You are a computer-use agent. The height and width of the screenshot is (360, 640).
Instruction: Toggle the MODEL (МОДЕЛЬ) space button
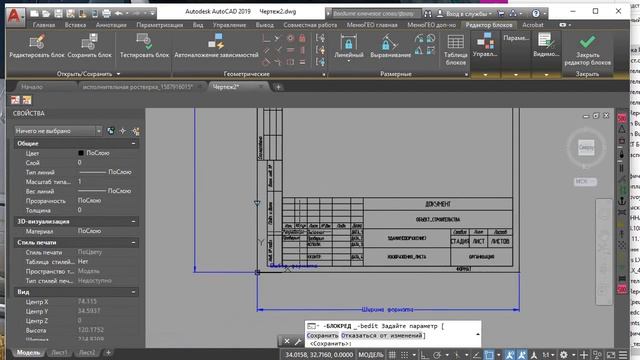pyautogui.click(x=371, y=355)
